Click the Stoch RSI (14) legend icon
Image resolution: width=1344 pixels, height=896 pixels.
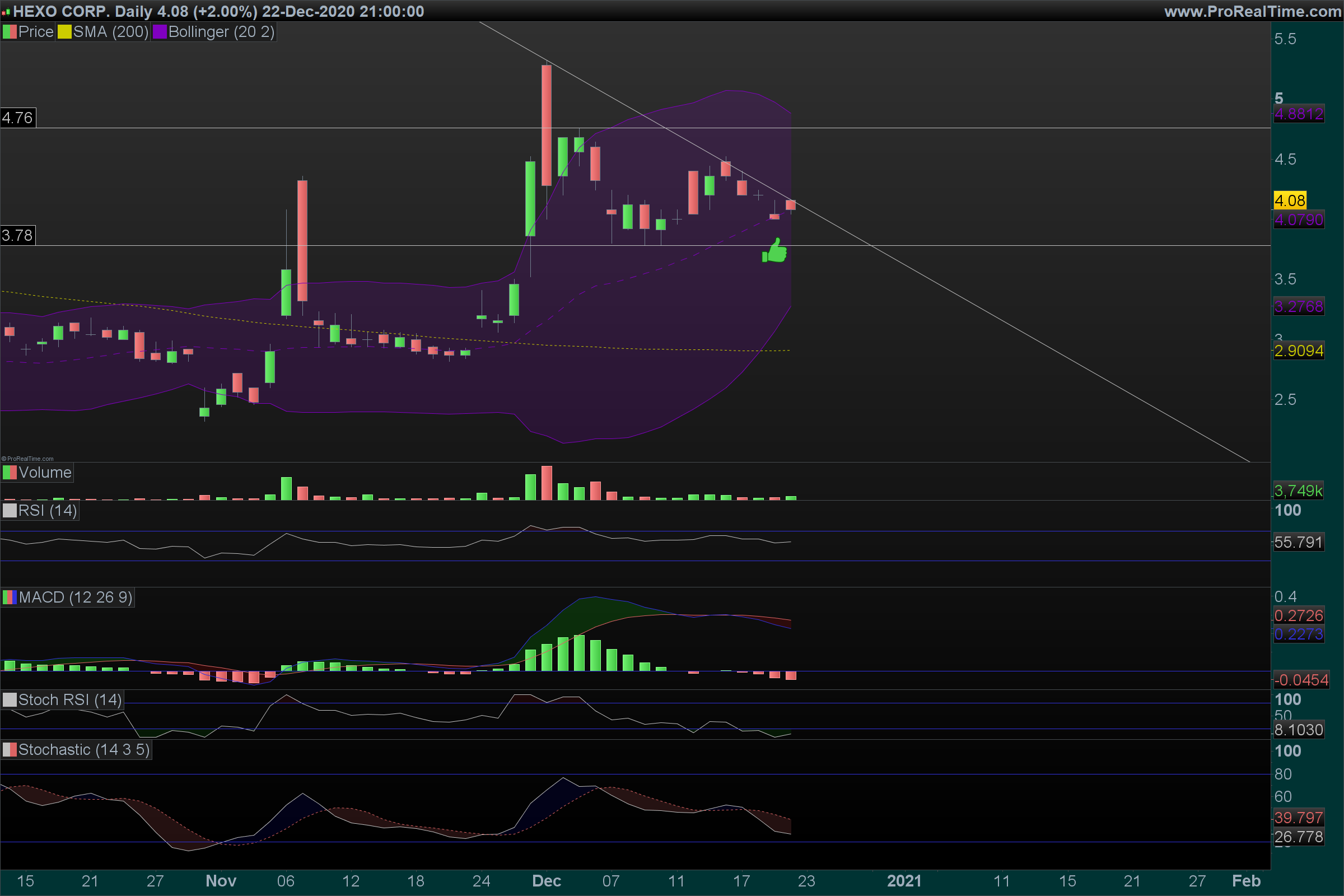9,700
